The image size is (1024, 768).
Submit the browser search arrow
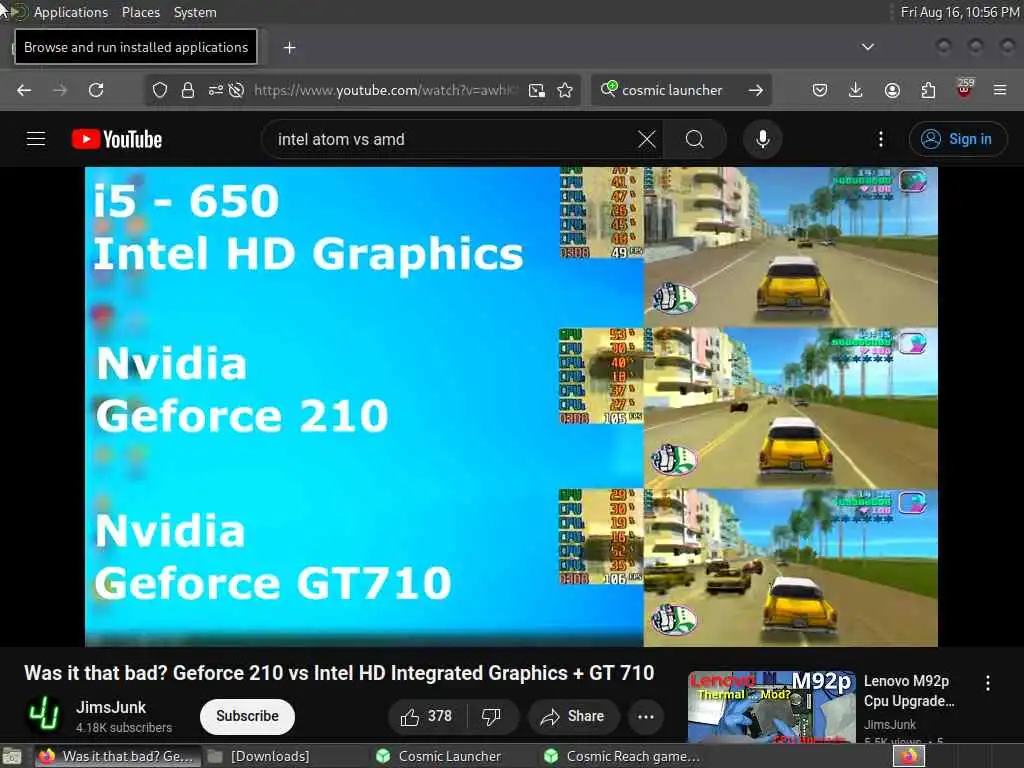pyautogui.click(x=756, y=90)
